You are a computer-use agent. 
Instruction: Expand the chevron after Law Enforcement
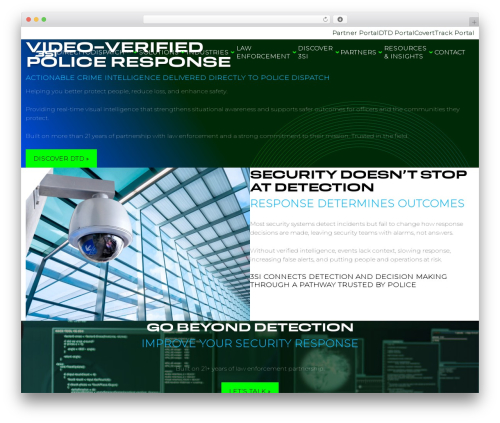click(x=294, y=52)
